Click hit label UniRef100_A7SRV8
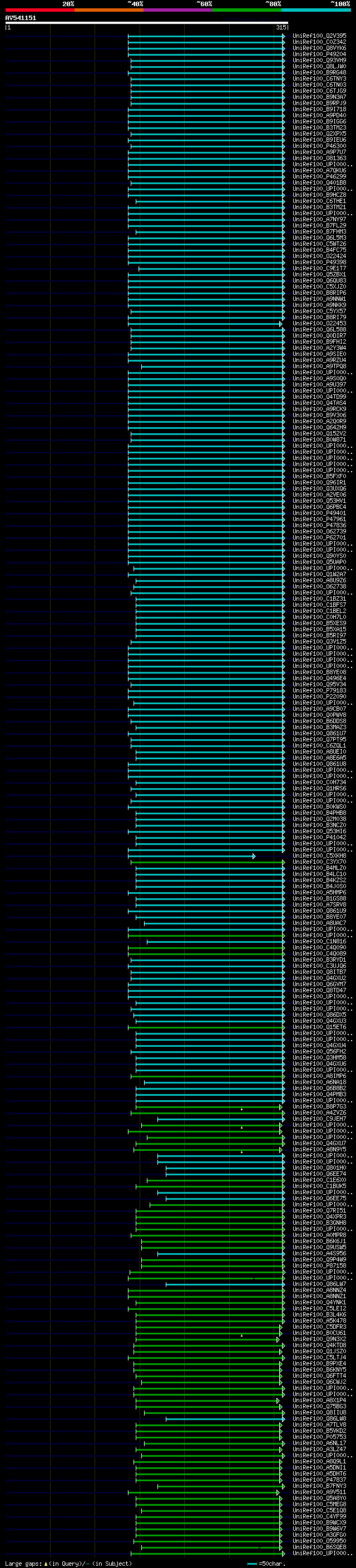Image resolution: width=356 pixels, height=1568 pixels. (319, 904)
